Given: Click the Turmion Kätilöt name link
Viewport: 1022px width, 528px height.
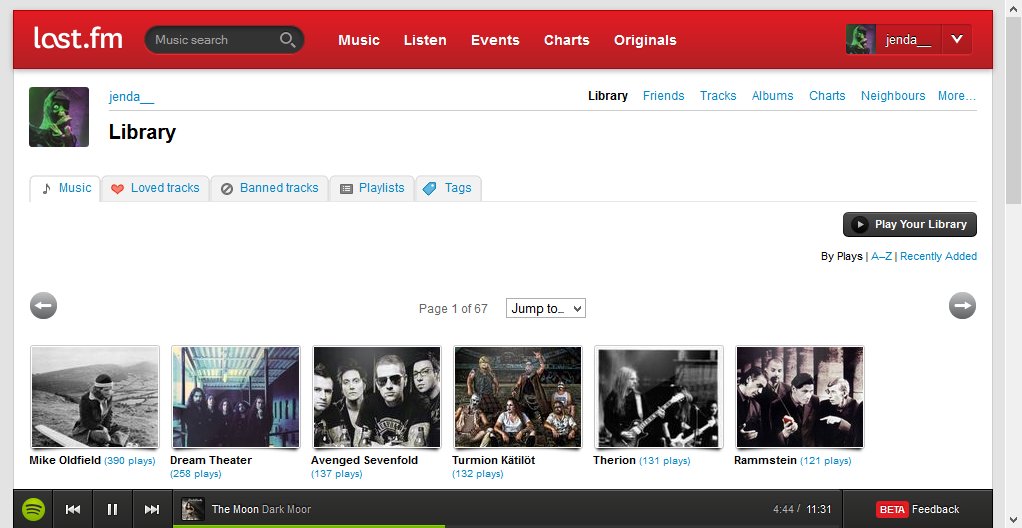Looking at the screenshot, I should click(493, 460).
